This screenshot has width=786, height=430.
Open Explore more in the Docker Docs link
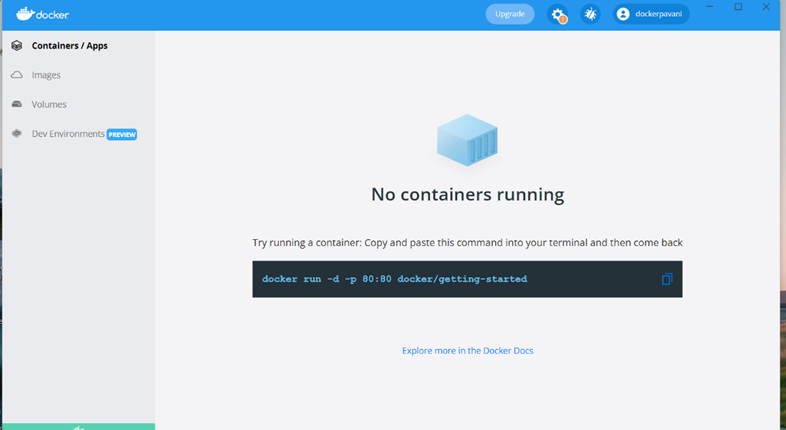(468, 351)
